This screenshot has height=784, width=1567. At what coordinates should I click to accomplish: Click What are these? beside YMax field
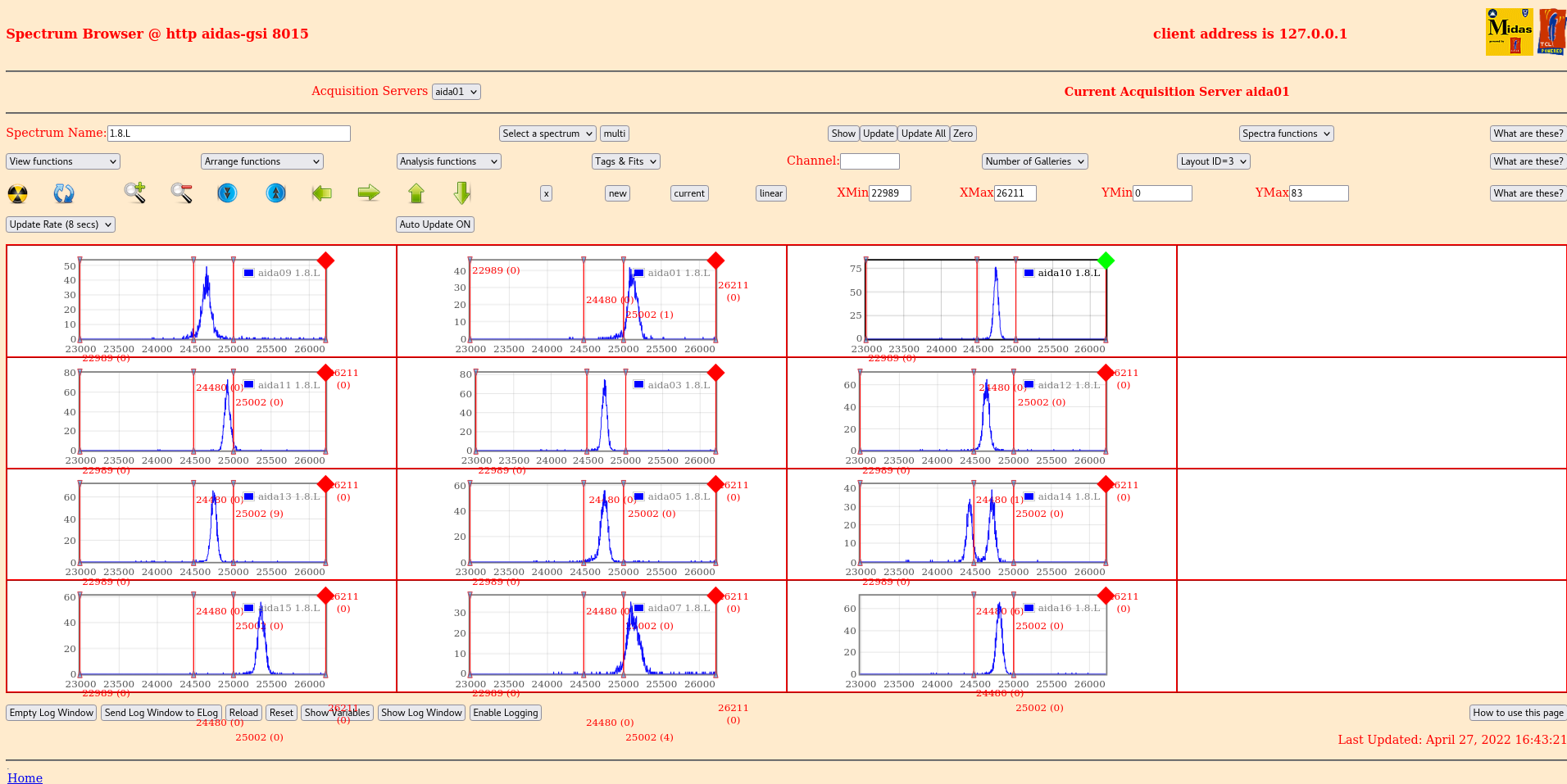(x=1528, y=193)
